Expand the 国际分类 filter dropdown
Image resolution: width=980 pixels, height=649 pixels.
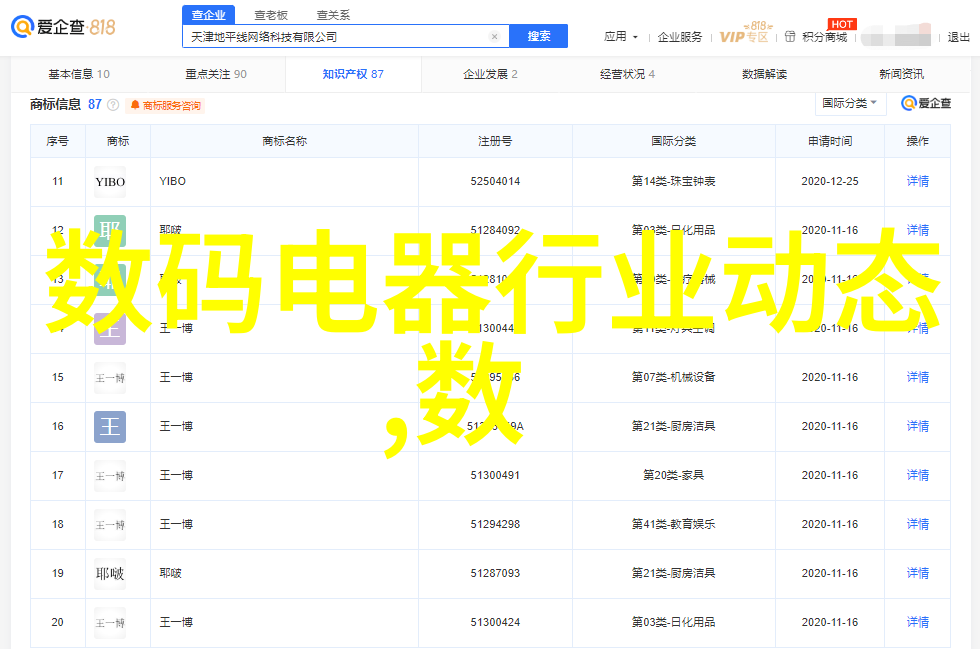coord(850,103)
